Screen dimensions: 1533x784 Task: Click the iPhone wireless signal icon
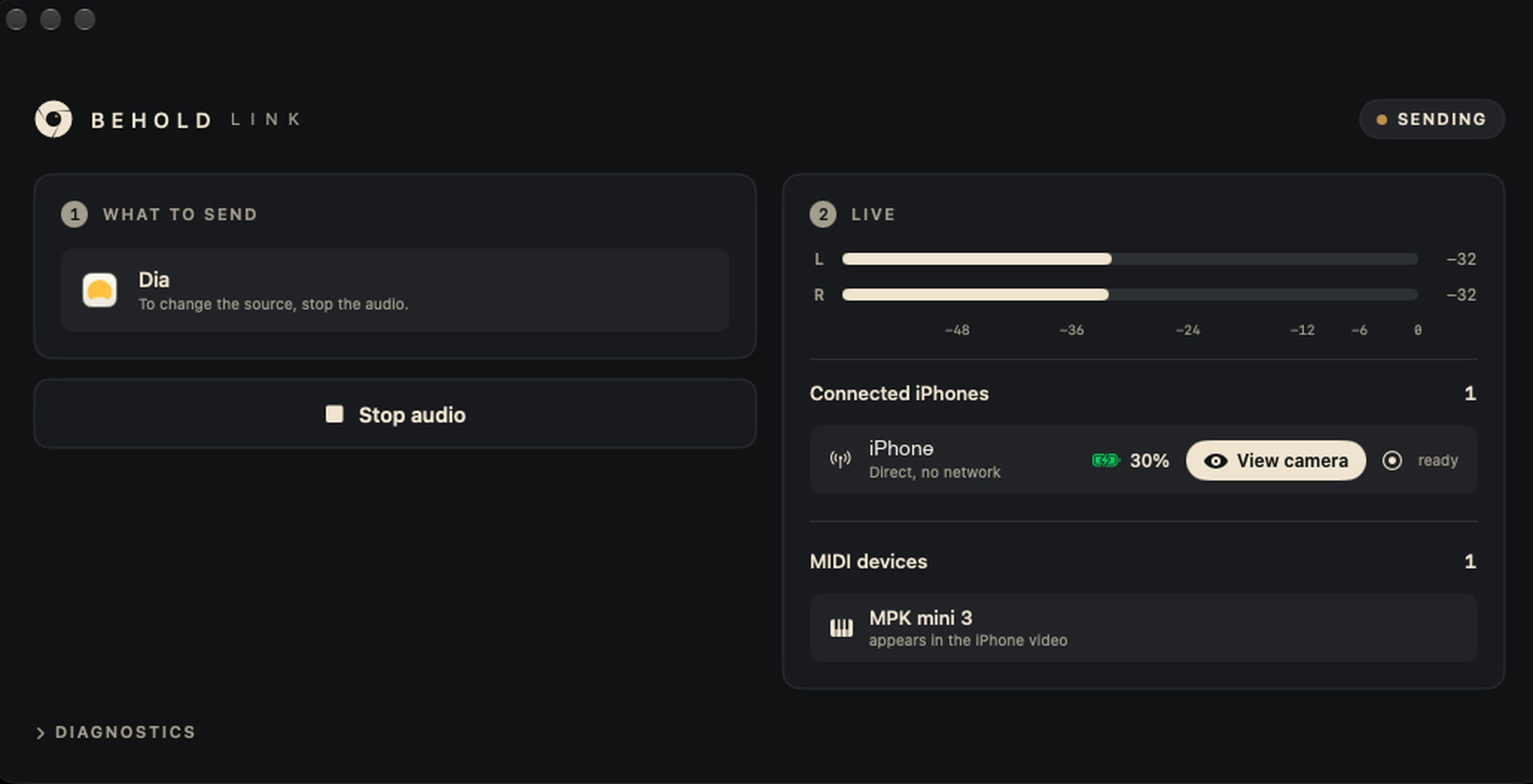tap(840, 460)
